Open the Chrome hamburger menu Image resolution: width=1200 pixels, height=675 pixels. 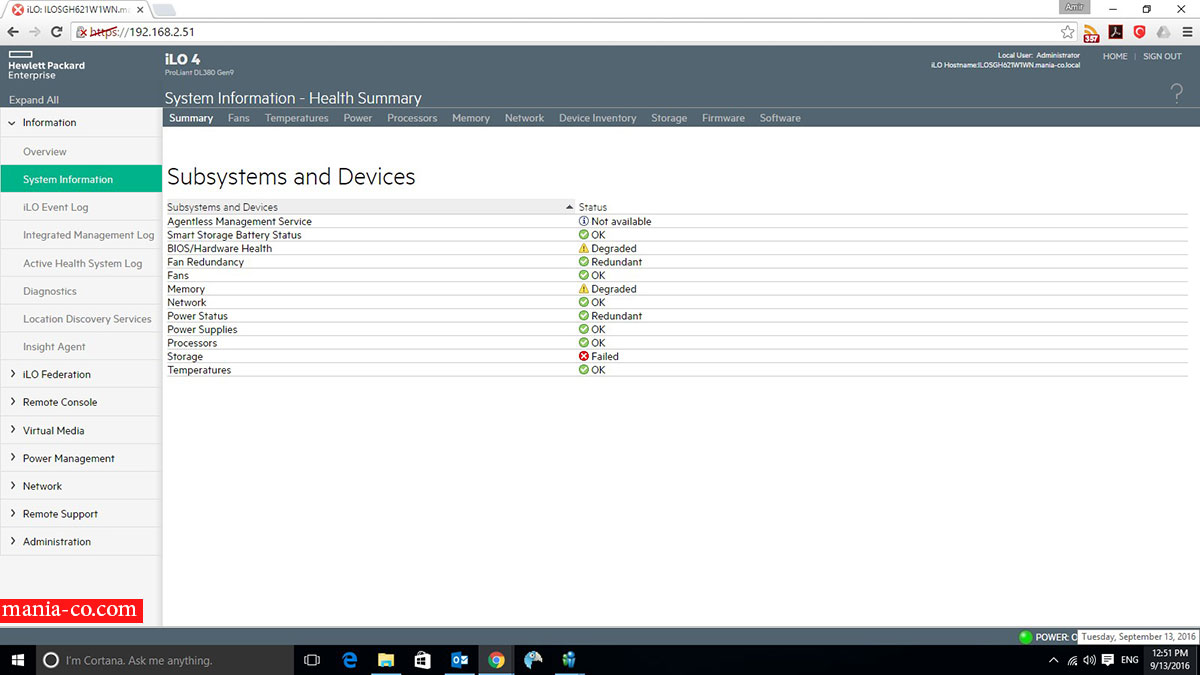click(x=1187, y=32)
